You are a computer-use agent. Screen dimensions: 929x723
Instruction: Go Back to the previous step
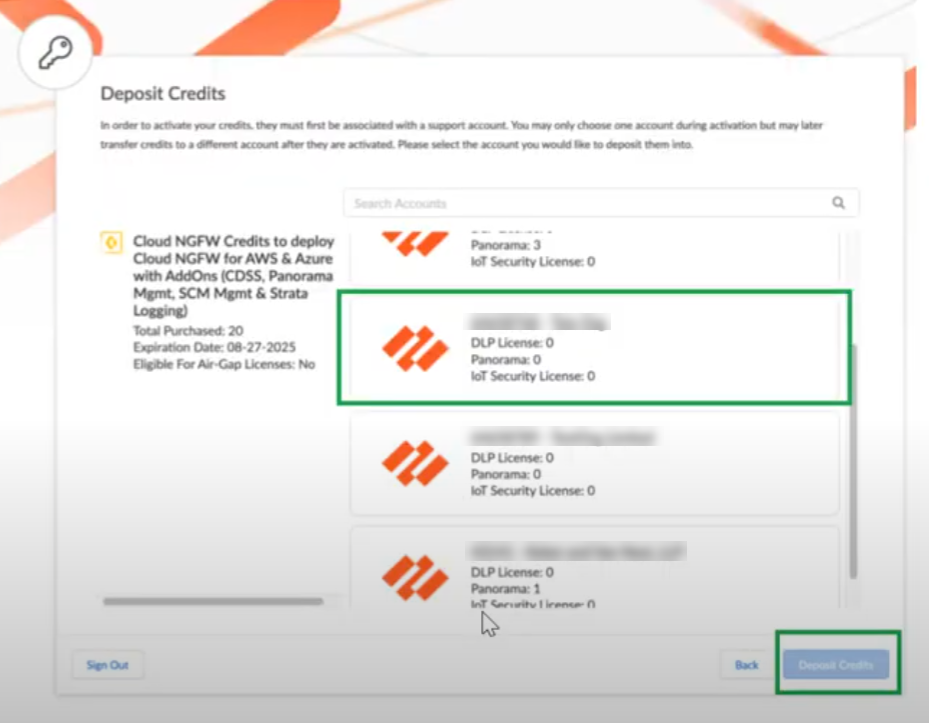(x=747, y=664)
